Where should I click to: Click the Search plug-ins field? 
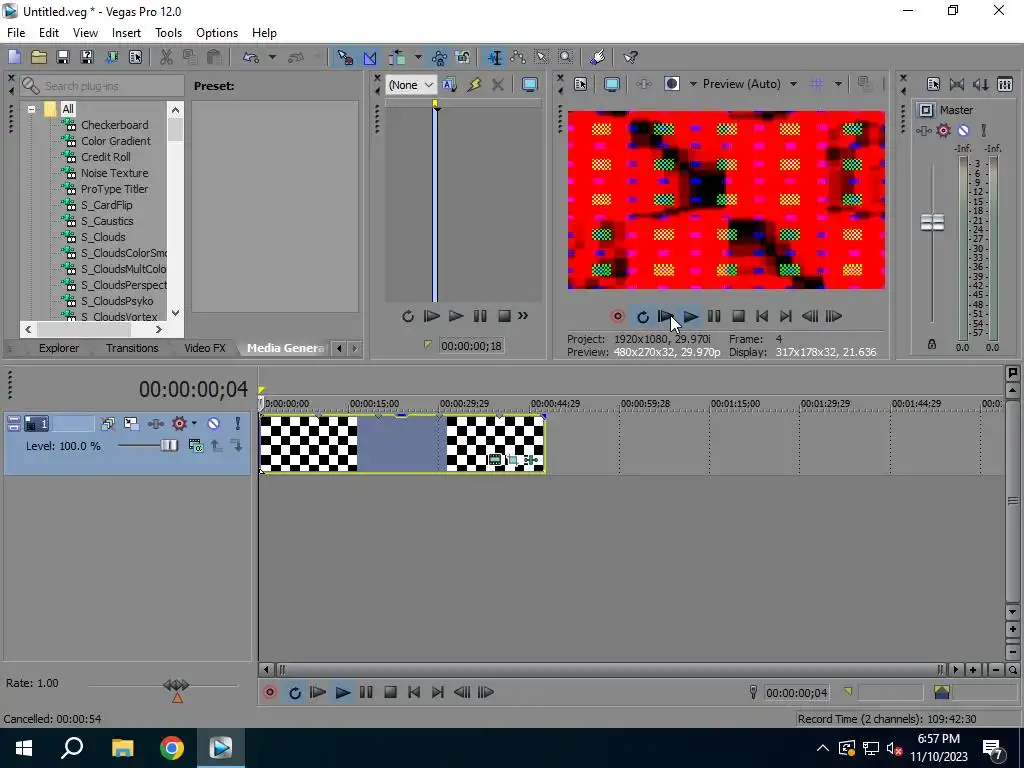tap(103, 86)
